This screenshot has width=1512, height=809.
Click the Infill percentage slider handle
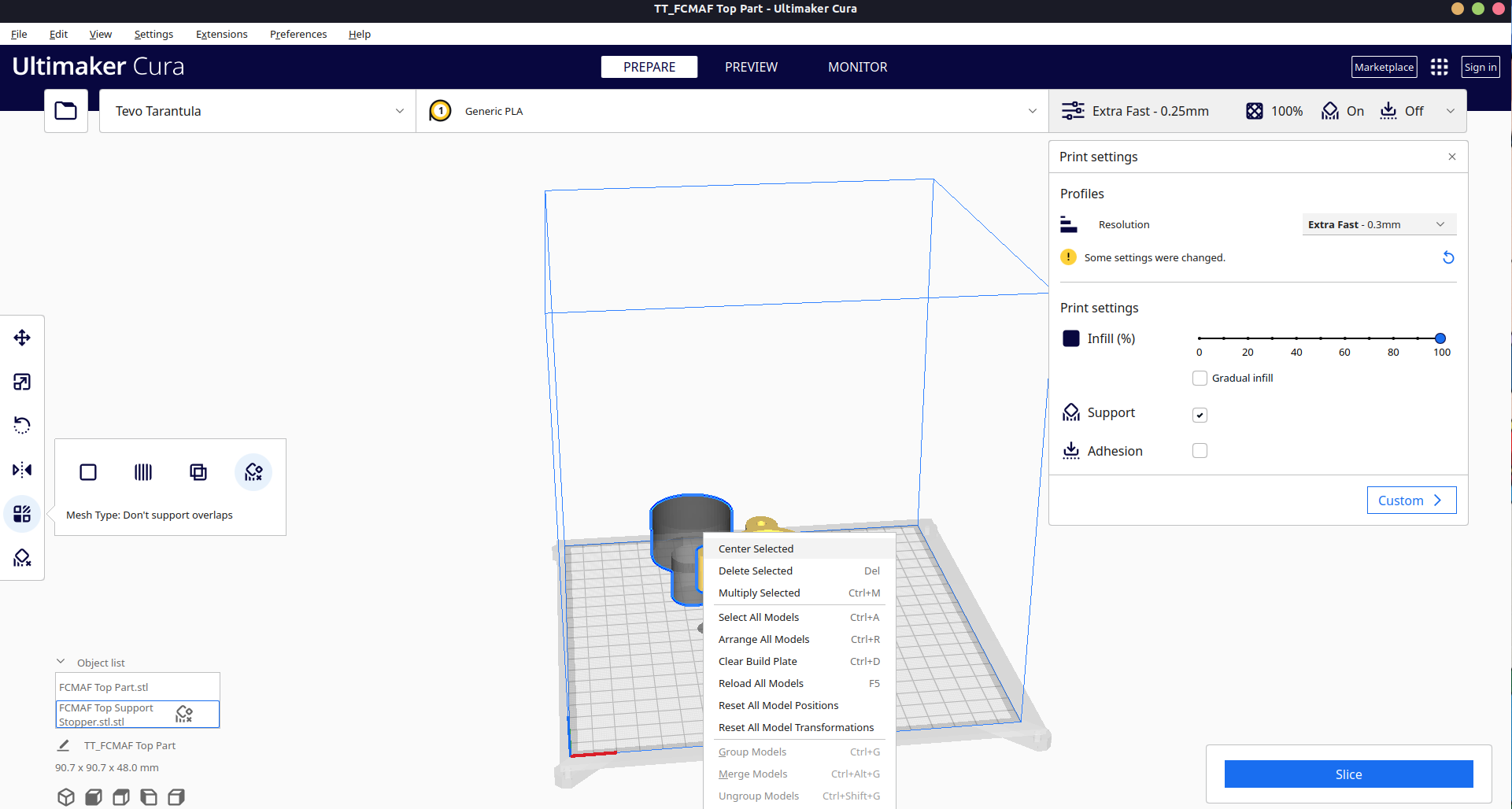(1440, 338)
